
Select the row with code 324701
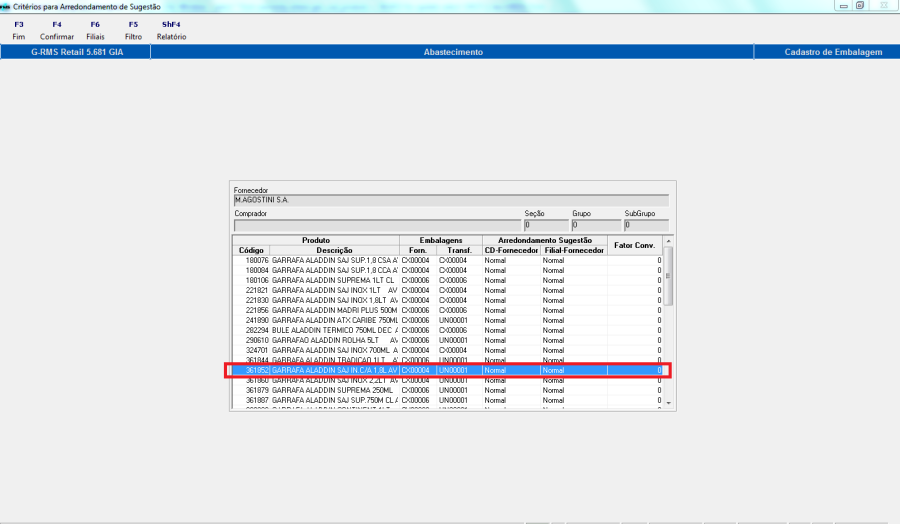click(x=448, y=350)
